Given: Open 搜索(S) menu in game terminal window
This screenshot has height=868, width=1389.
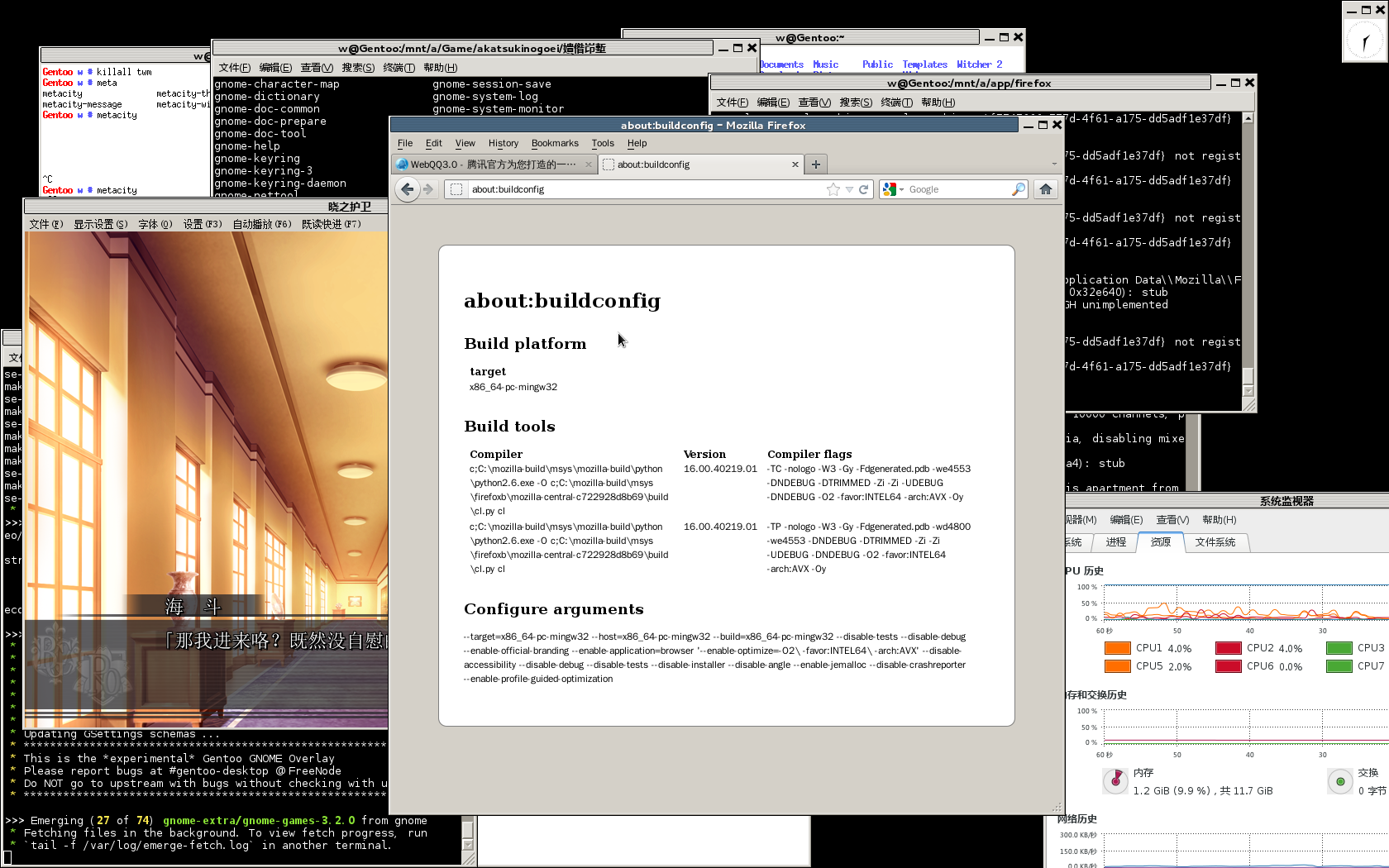Looking at the screenshot, I should pos(358,68).
